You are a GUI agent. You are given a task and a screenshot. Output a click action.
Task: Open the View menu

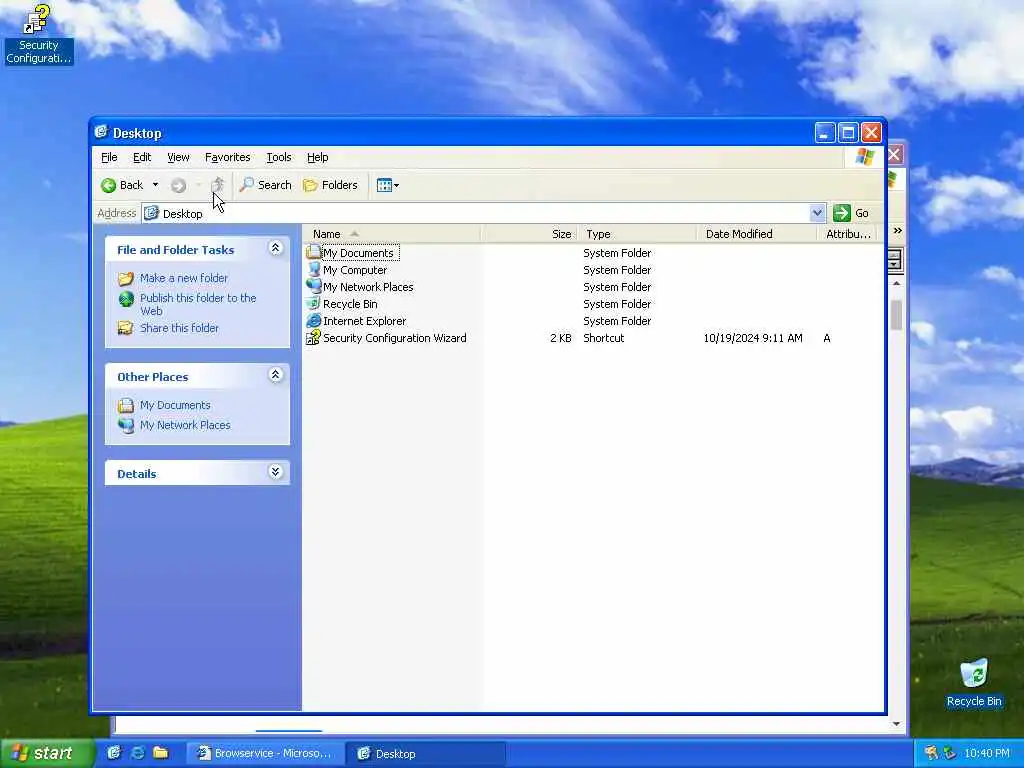178,157
